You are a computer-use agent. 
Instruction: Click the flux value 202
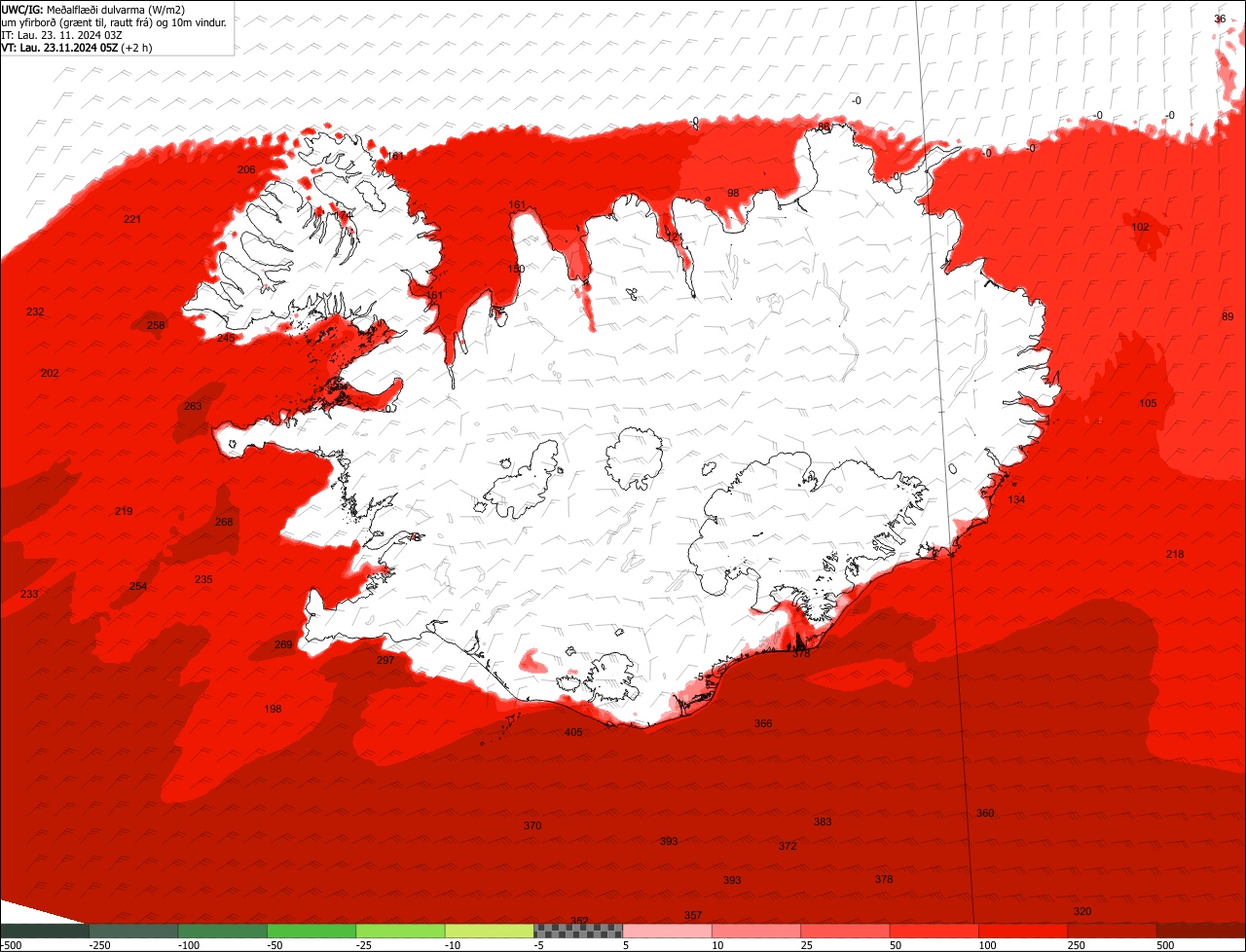pos(50,373)
